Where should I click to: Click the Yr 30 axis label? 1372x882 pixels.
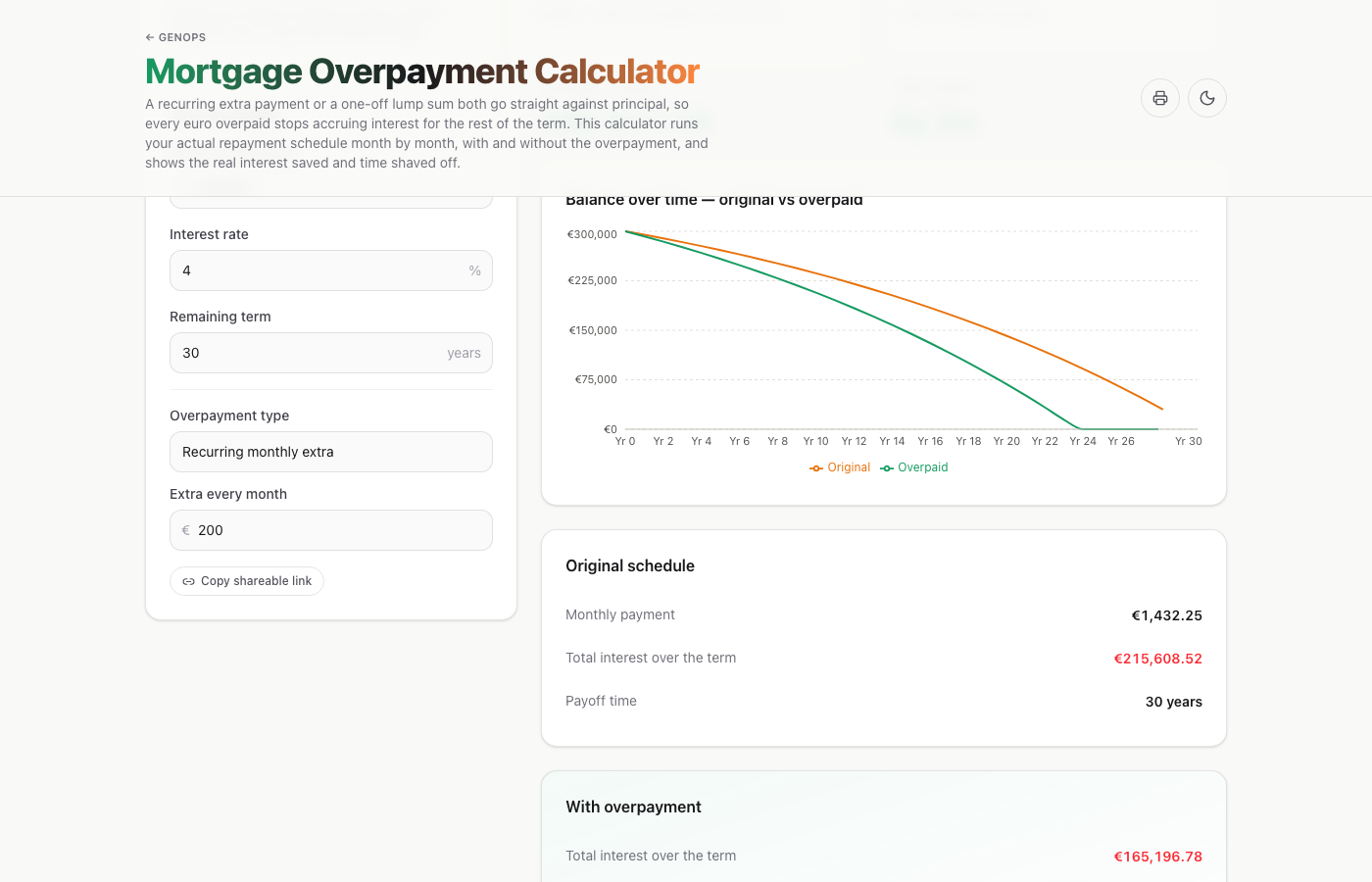pos(1188,441)
